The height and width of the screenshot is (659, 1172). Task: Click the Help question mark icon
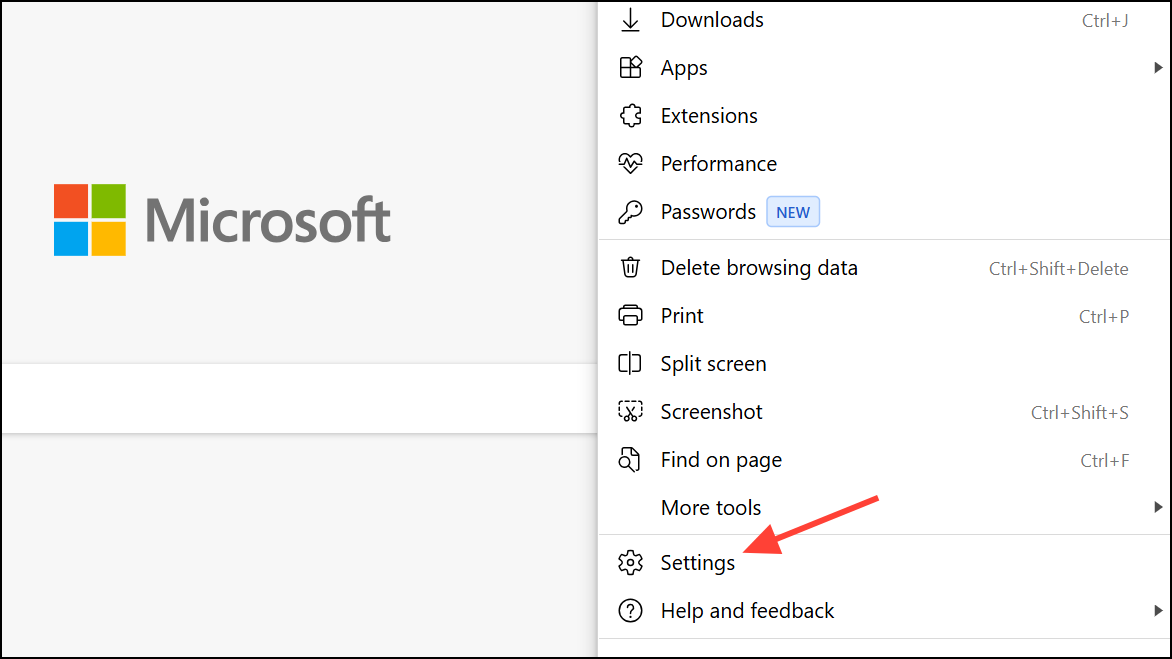[630, 610]
